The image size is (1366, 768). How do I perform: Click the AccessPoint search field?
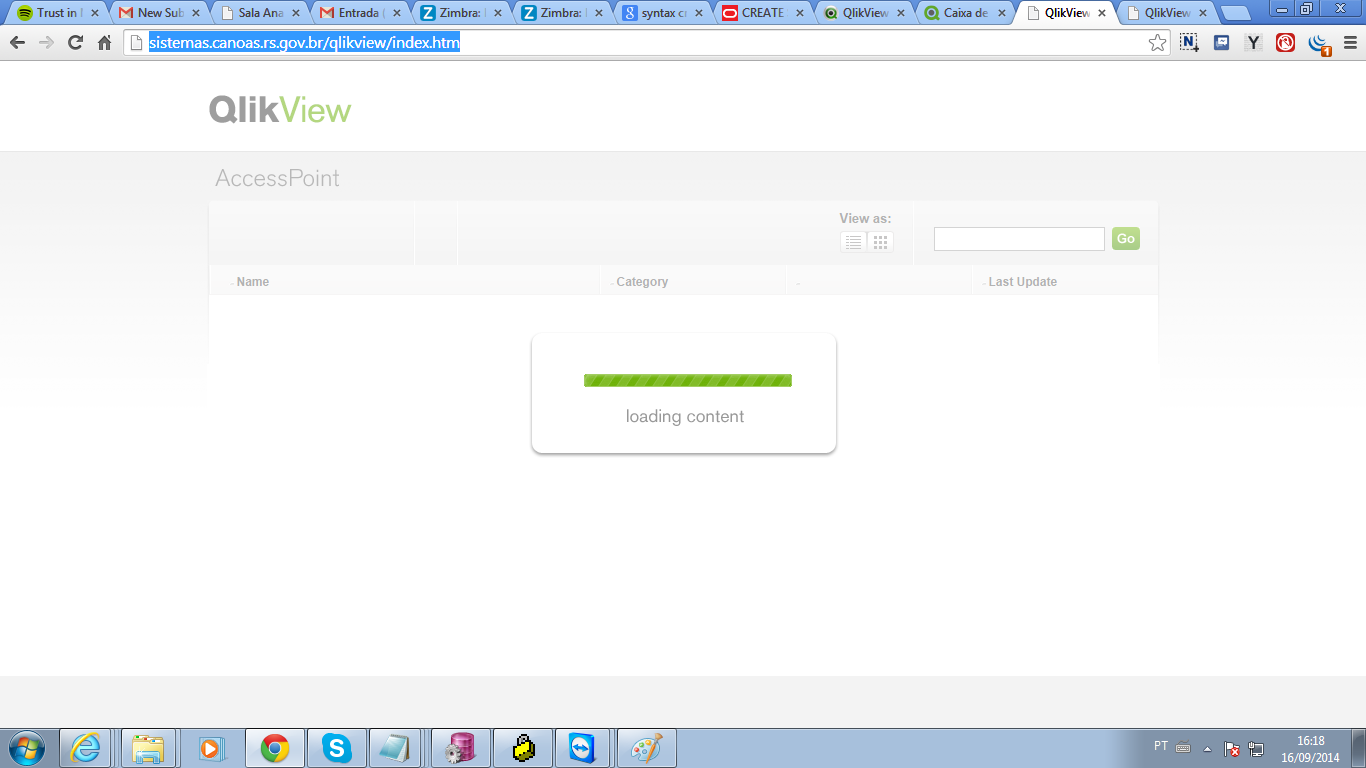point(1019,239)
